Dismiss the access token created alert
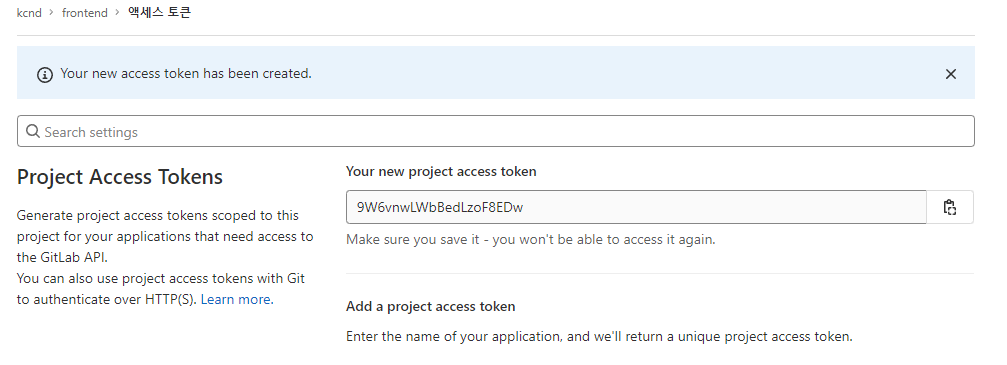Image resolution: width=1007 pixels, height=365 pixels. pyautogui.click(x=950, y=74)
